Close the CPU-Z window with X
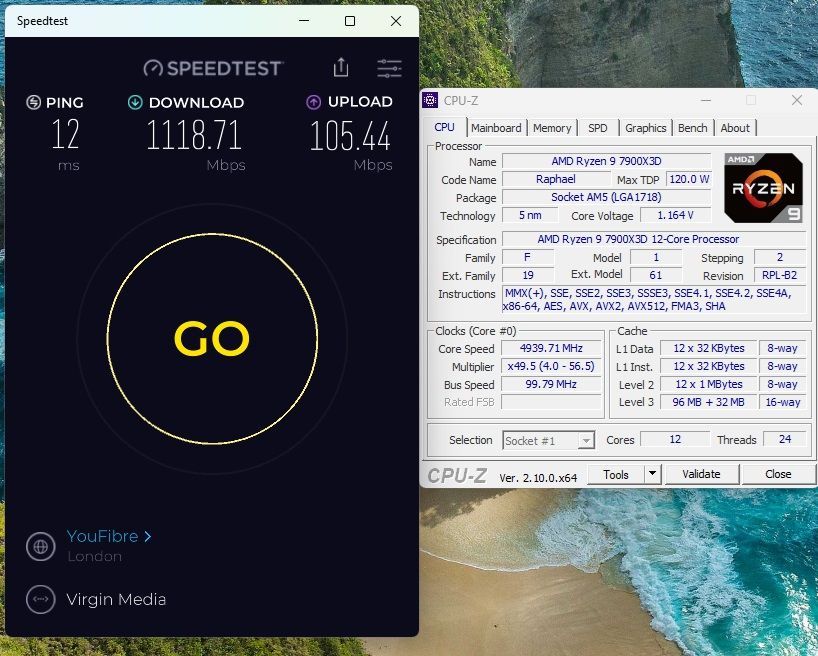Viewport: 818px width, 656px height. click(x=797, y=100)
